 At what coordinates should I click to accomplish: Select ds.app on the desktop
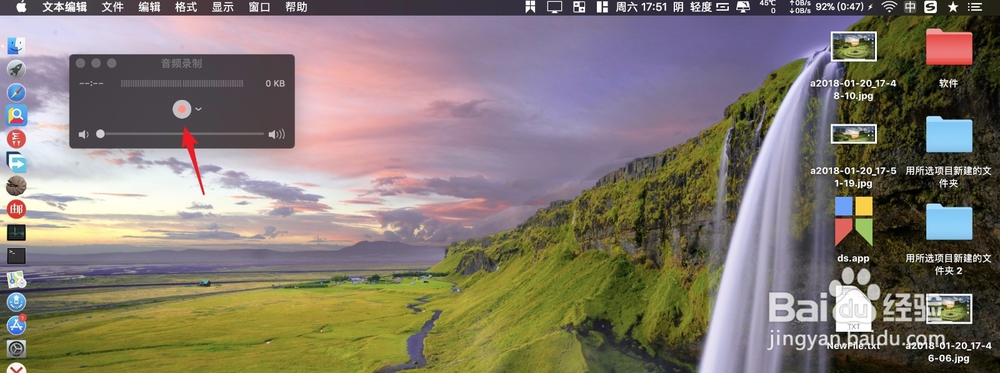pos(853,230)
